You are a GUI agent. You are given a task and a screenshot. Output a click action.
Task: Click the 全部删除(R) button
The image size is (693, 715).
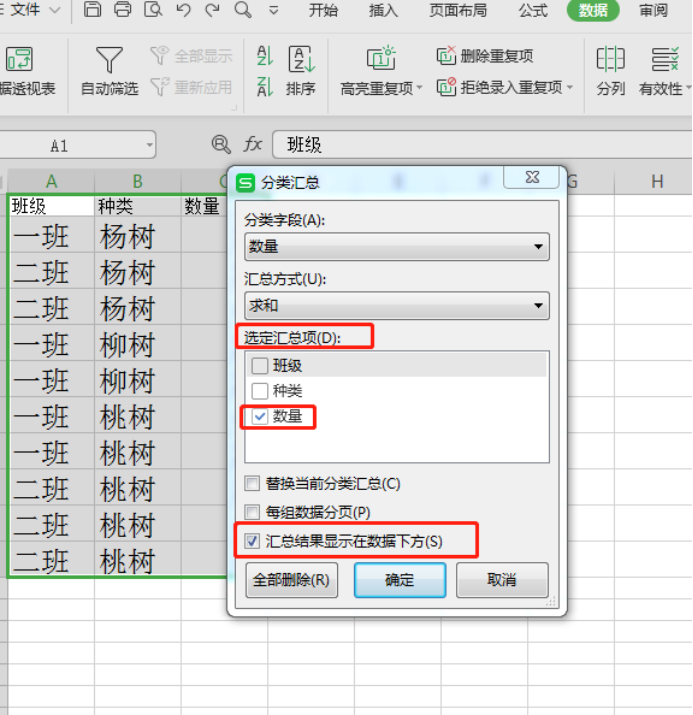pyautogui.click(x=292, y=580)
